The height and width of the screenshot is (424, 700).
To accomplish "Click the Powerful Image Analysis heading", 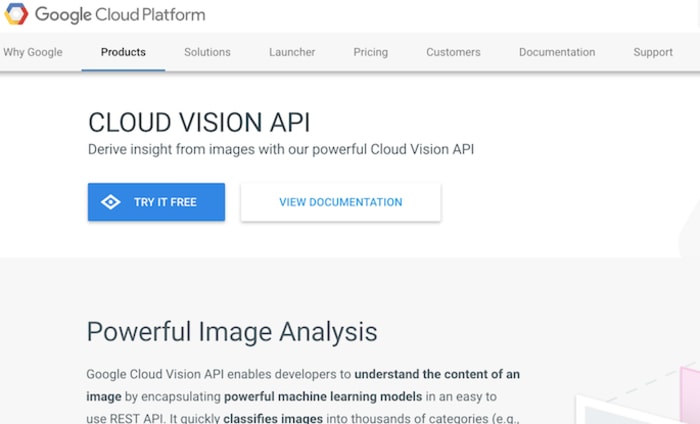I will 232,332.
